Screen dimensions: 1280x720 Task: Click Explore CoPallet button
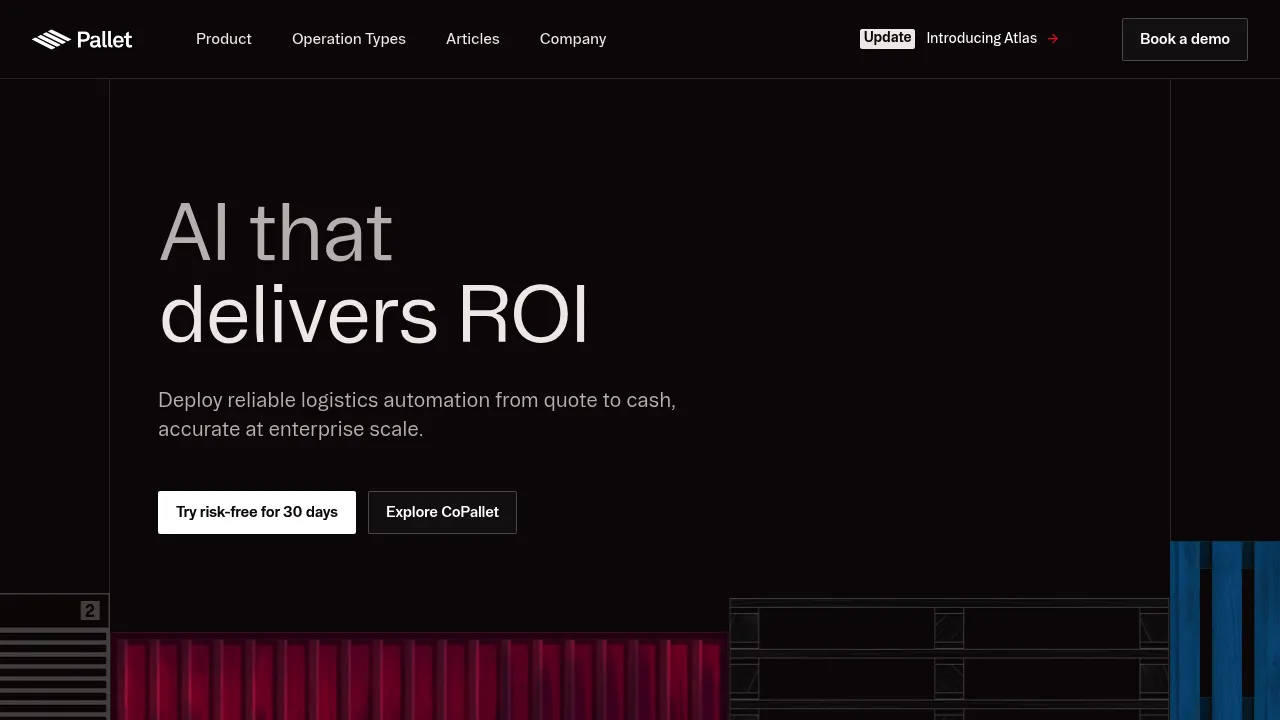(442, 512)
